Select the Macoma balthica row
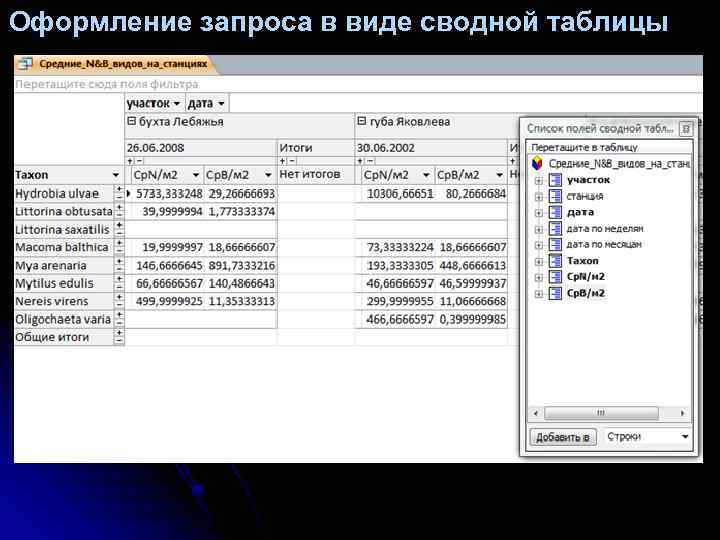 [x=64, y=248]
